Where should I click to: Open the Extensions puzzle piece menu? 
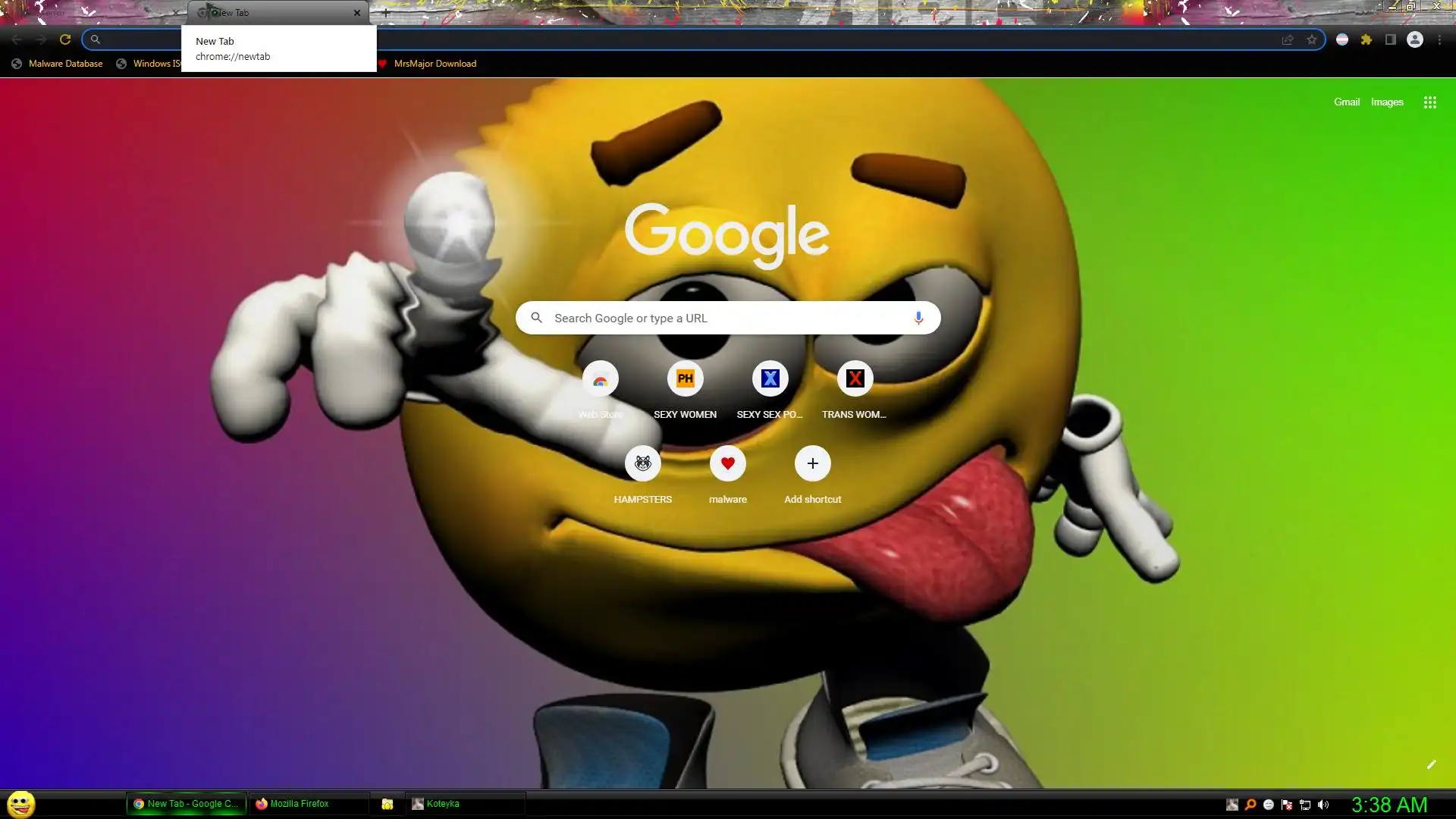[1366, 39]
